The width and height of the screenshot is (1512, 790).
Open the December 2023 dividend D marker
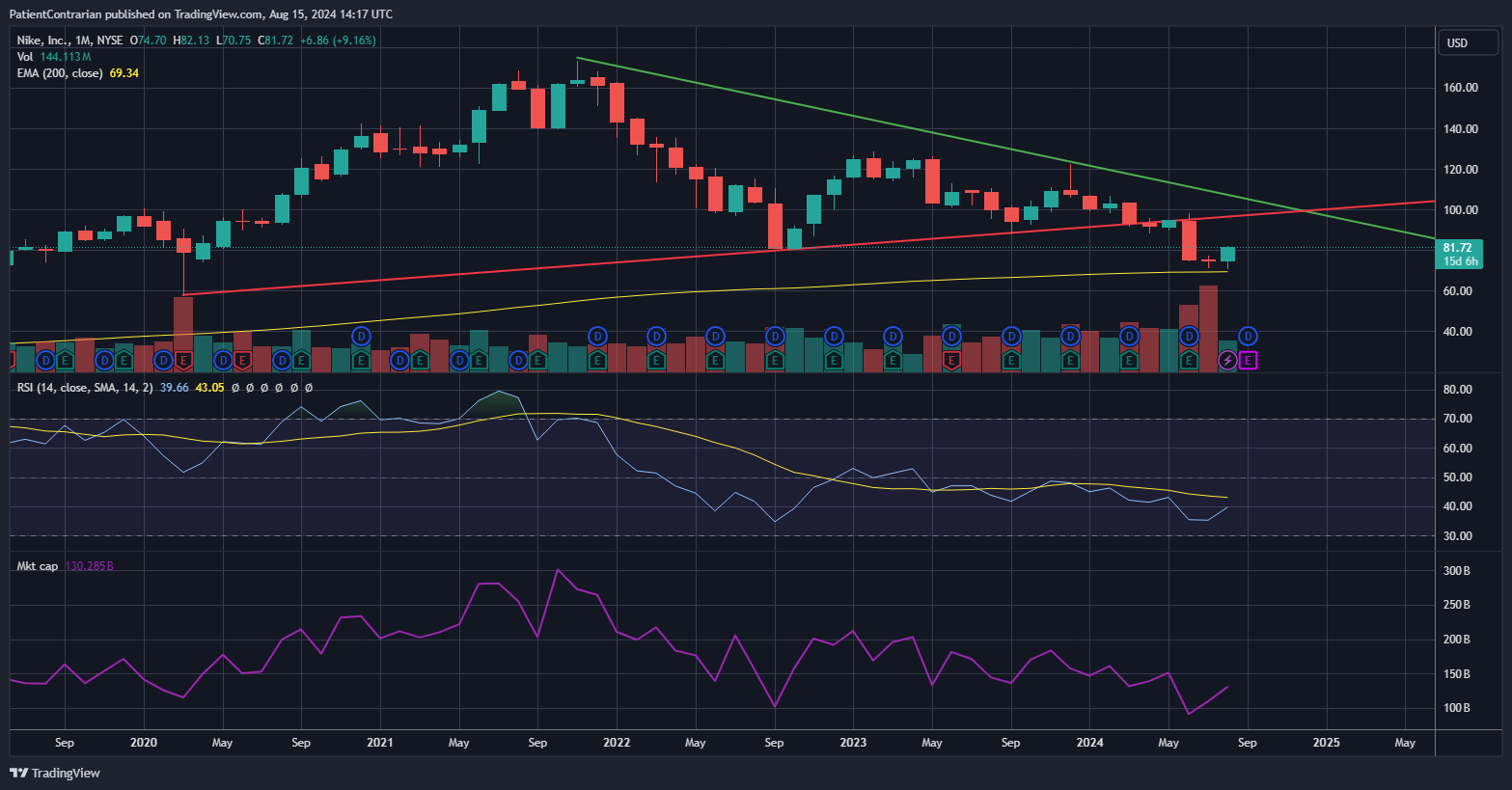[1070, 337]
